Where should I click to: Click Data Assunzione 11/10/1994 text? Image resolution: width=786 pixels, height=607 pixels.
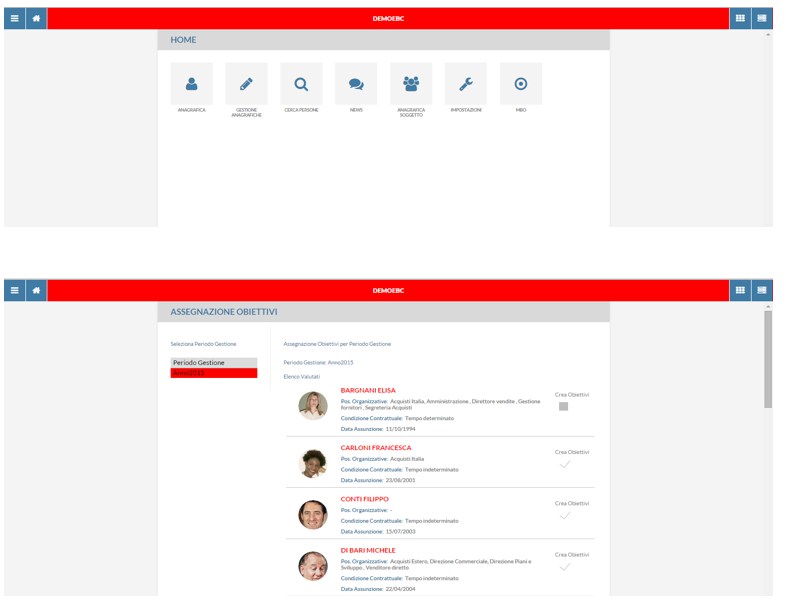coord(378,429)
